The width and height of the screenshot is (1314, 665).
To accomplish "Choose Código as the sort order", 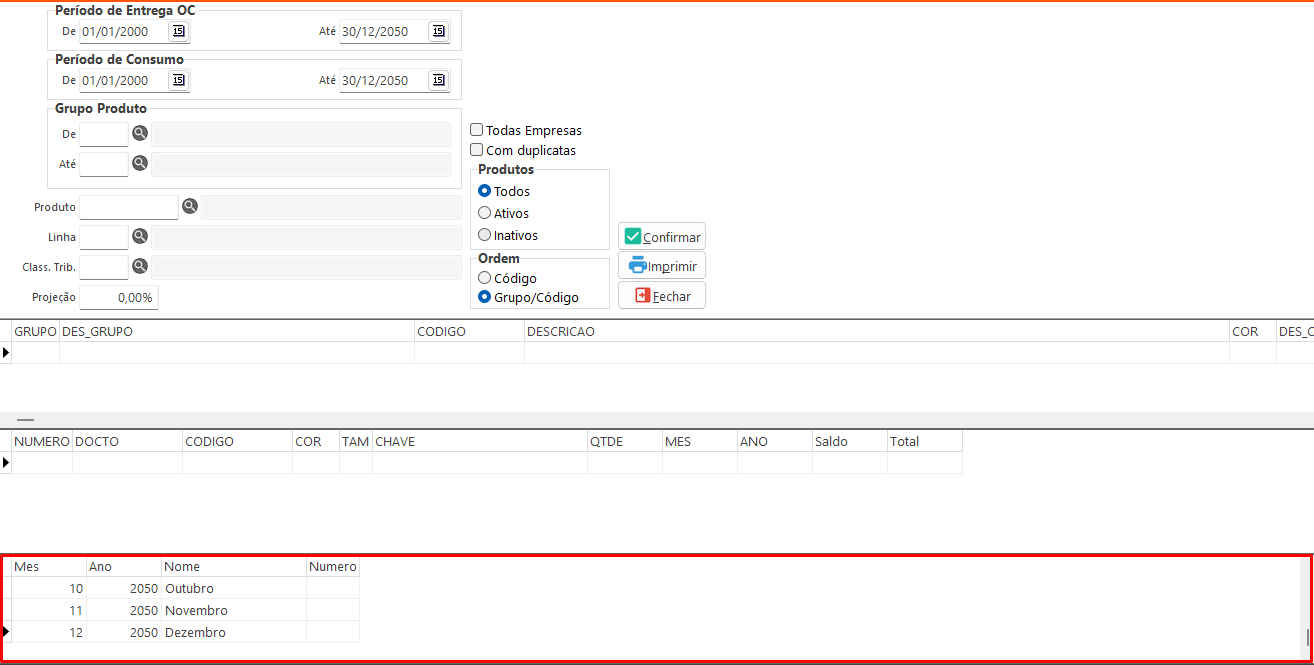I will point(485,278).
